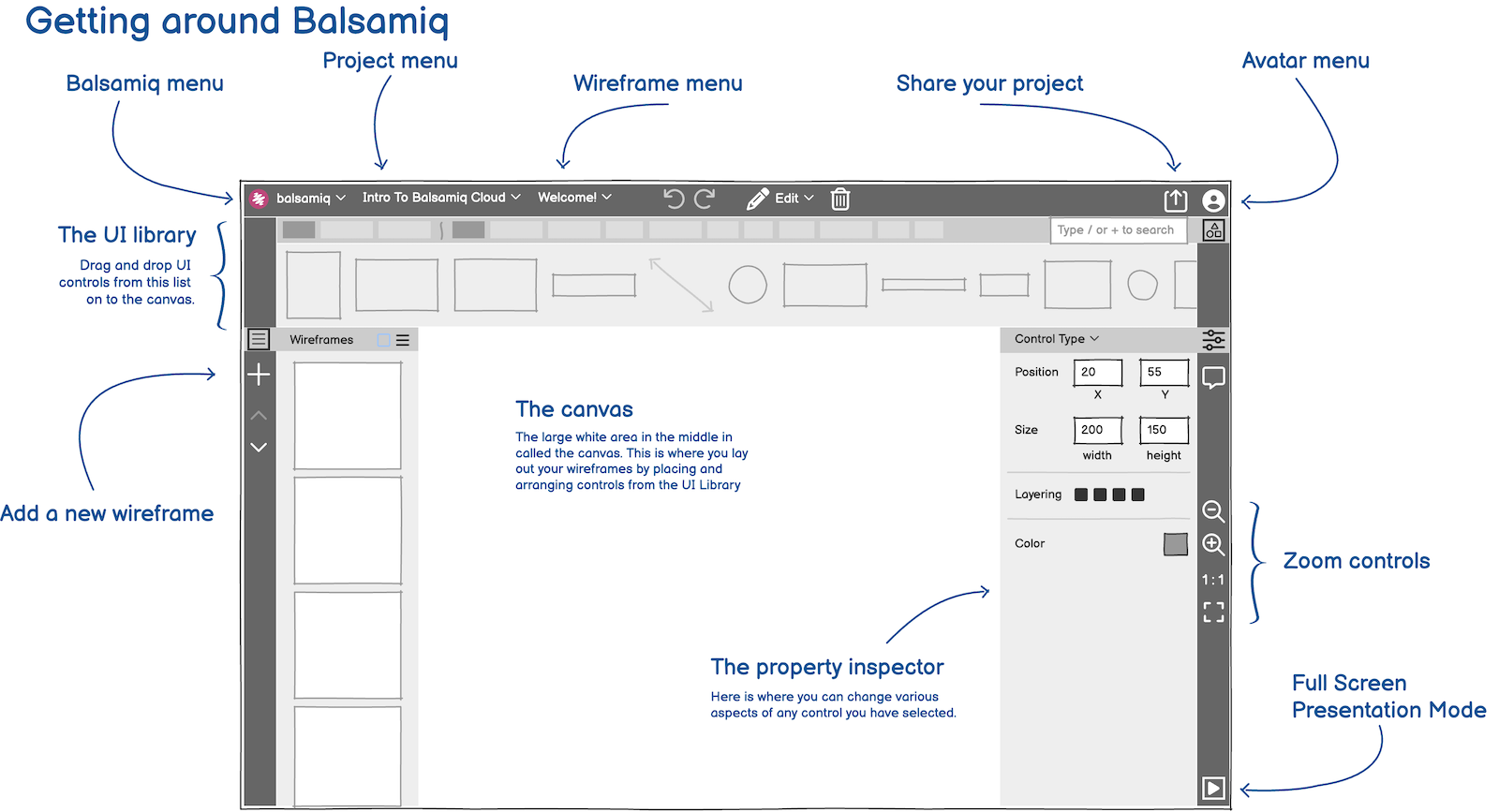Reset zoom with the 1:1 button
1499x812 pixels.
pos(1213,580)
